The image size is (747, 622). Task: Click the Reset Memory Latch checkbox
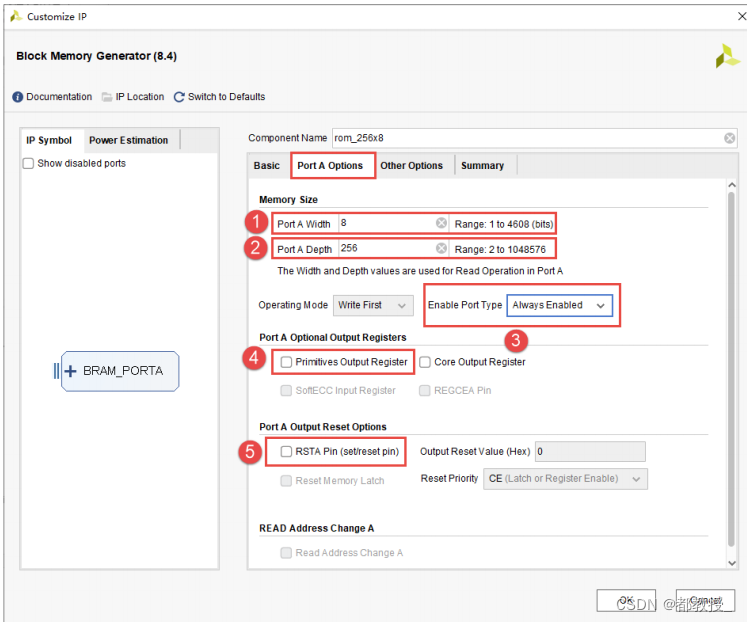[286, 481]
